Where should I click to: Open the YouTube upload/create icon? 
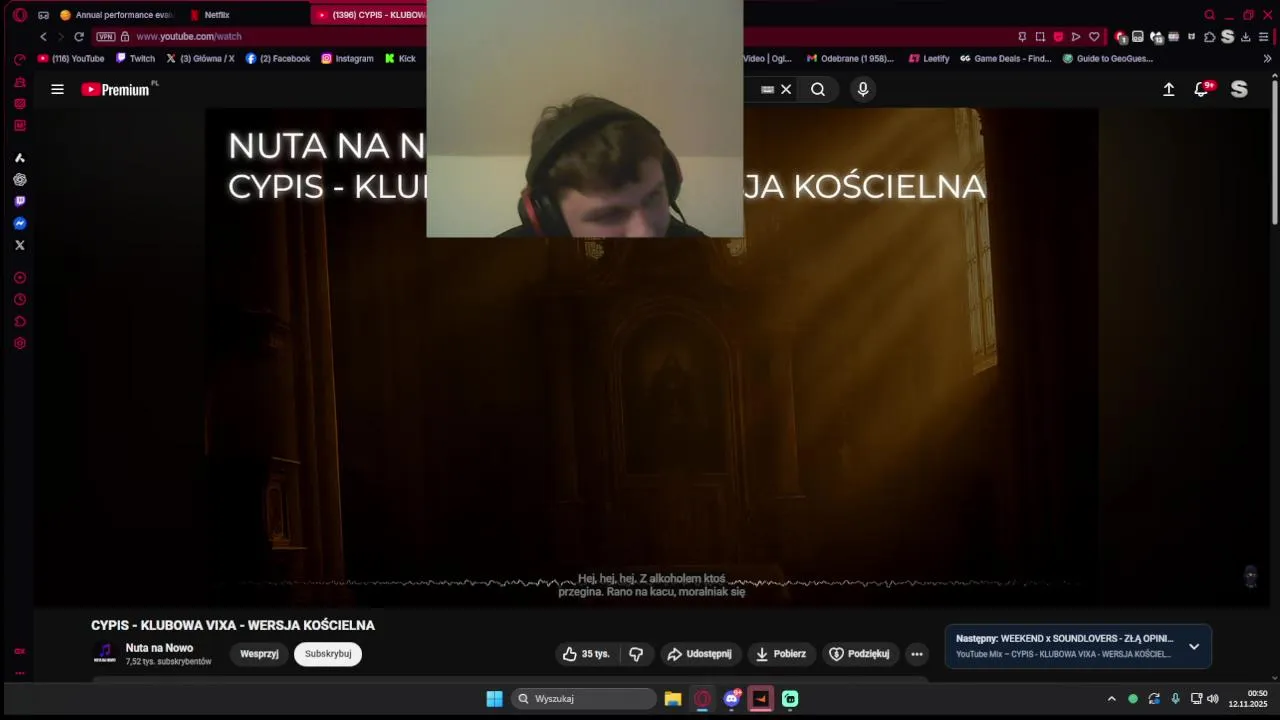(x=1168, y=89)
